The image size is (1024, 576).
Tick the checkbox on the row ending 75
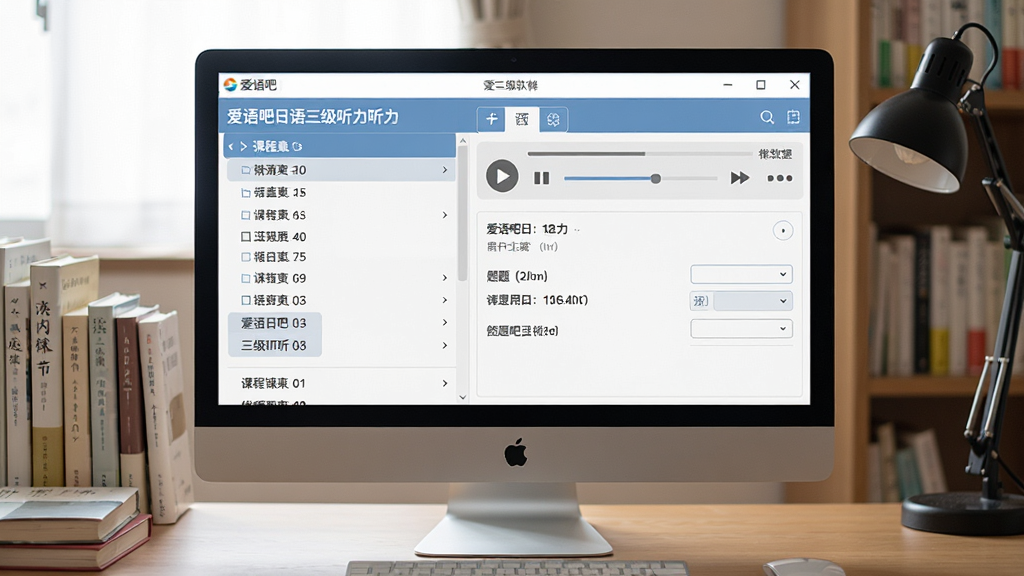point(246,257)
